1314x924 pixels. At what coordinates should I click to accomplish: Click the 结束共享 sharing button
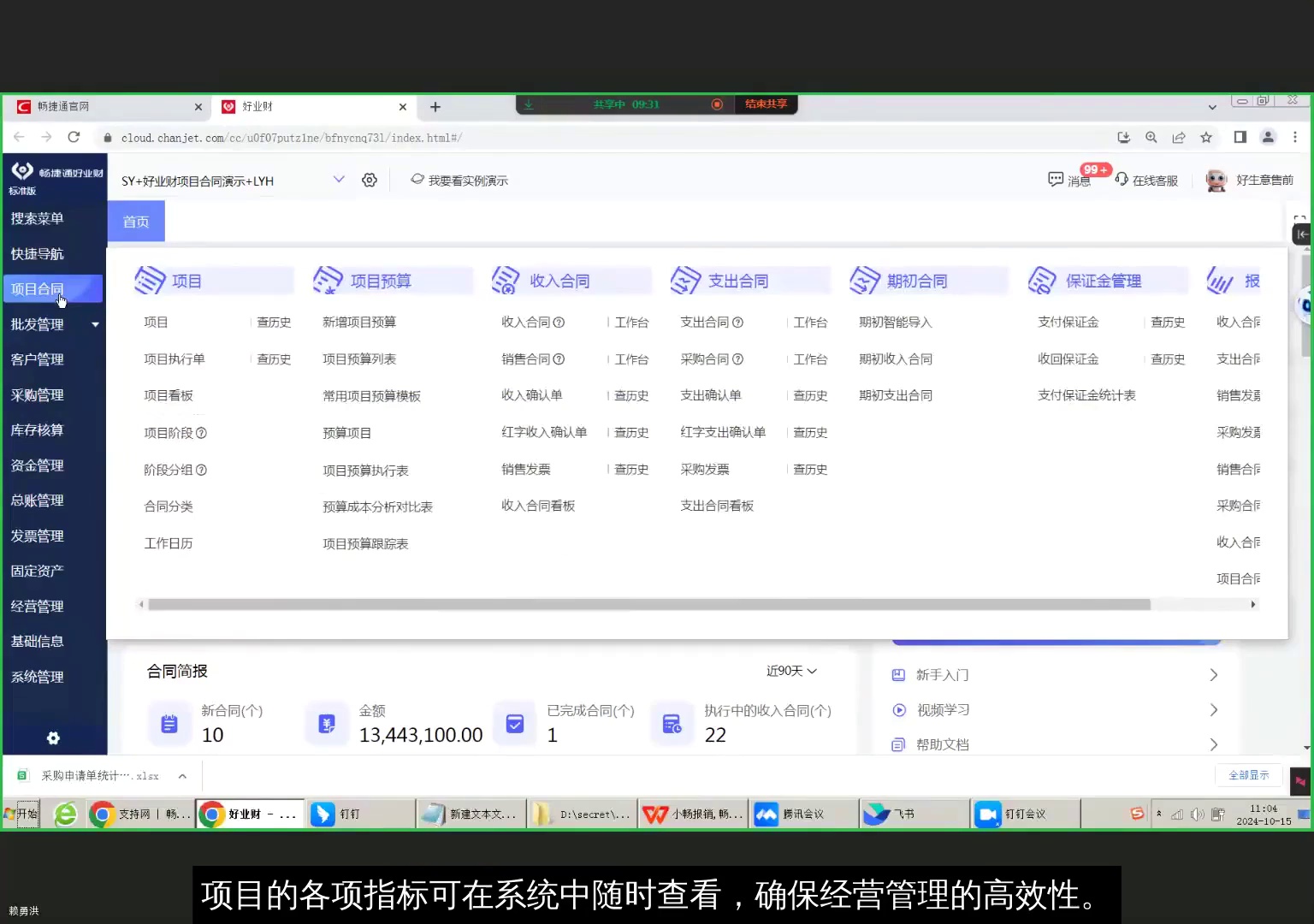click(766, 104)
